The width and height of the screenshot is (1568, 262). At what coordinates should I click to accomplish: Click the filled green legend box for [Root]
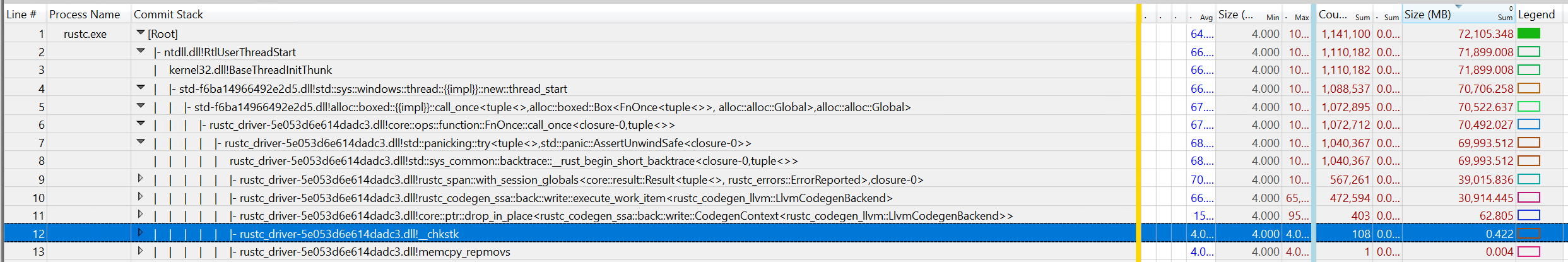pos(1528,33)
